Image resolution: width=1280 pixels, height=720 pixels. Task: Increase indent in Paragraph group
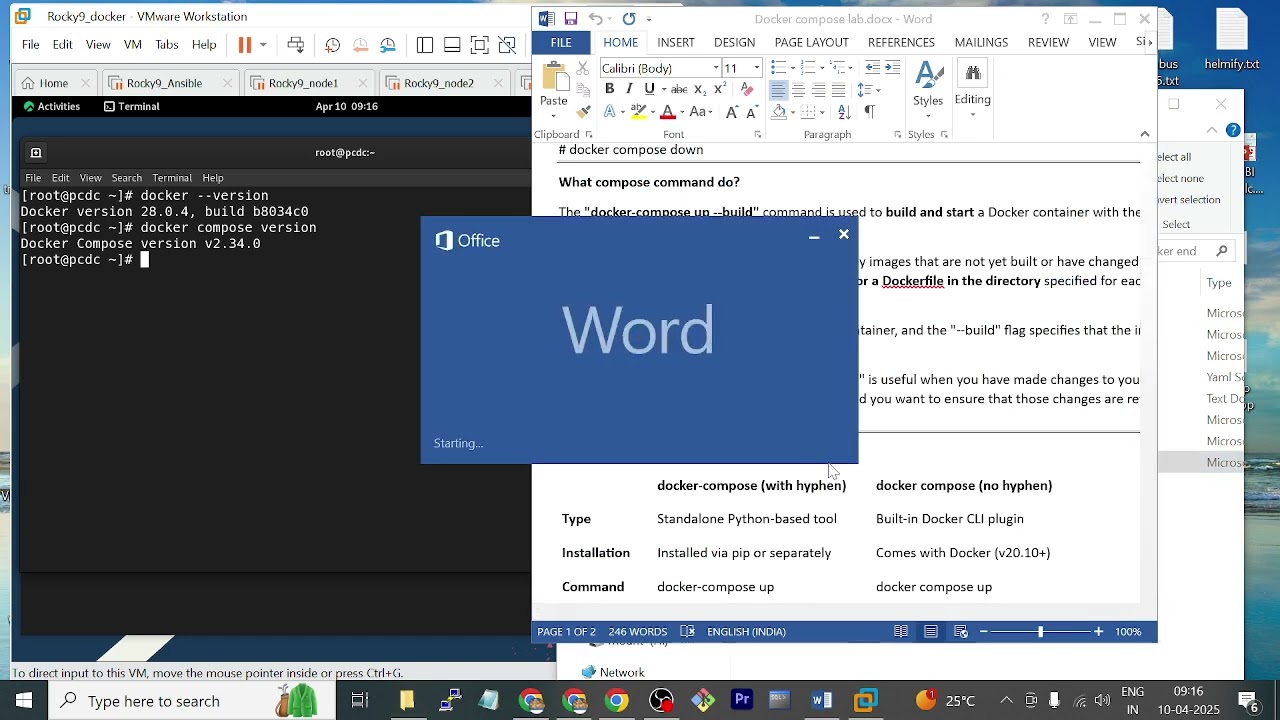click(892, 68)
